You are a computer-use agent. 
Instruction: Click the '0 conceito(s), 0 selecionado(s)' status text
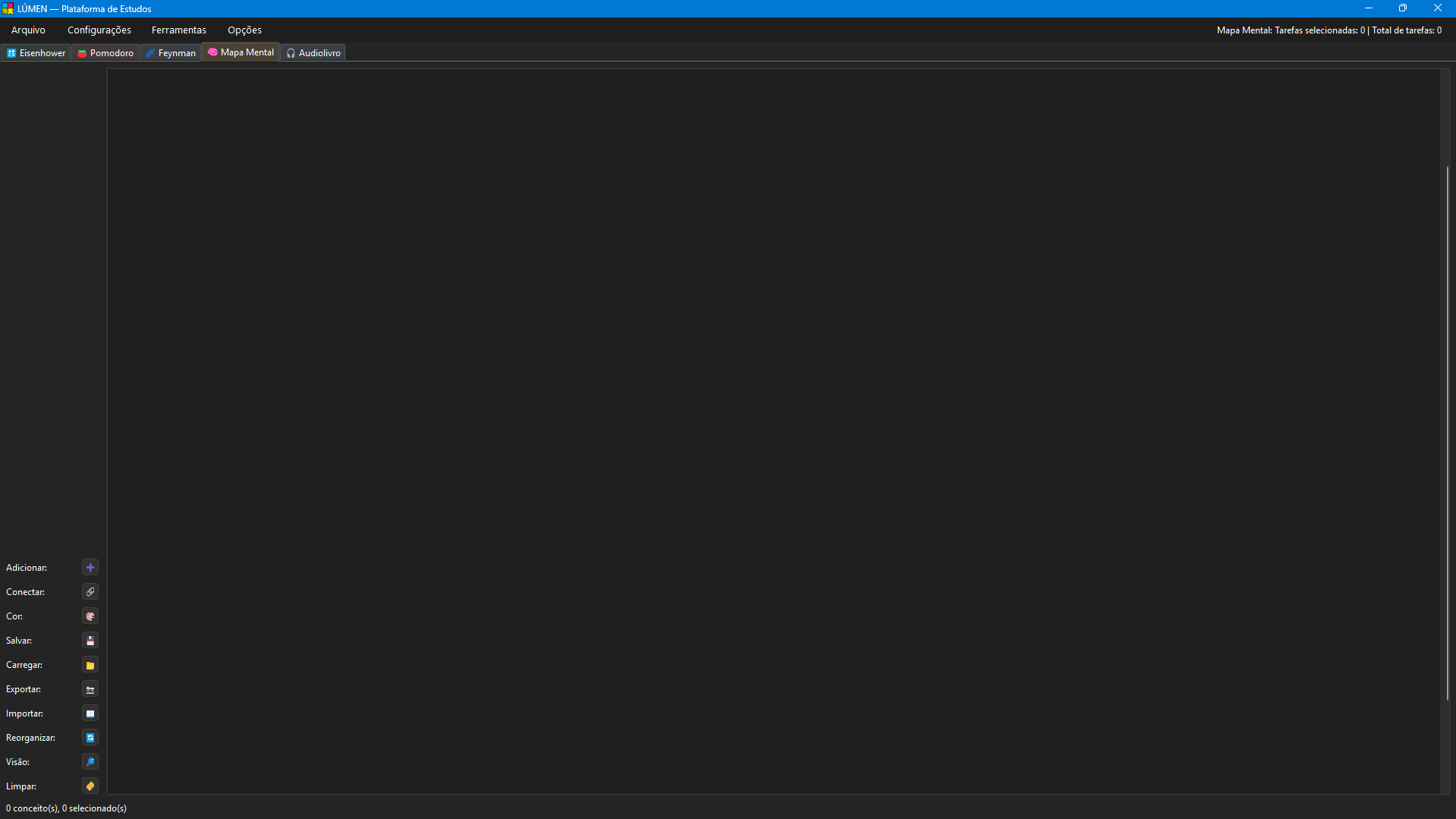coord(66,808)
